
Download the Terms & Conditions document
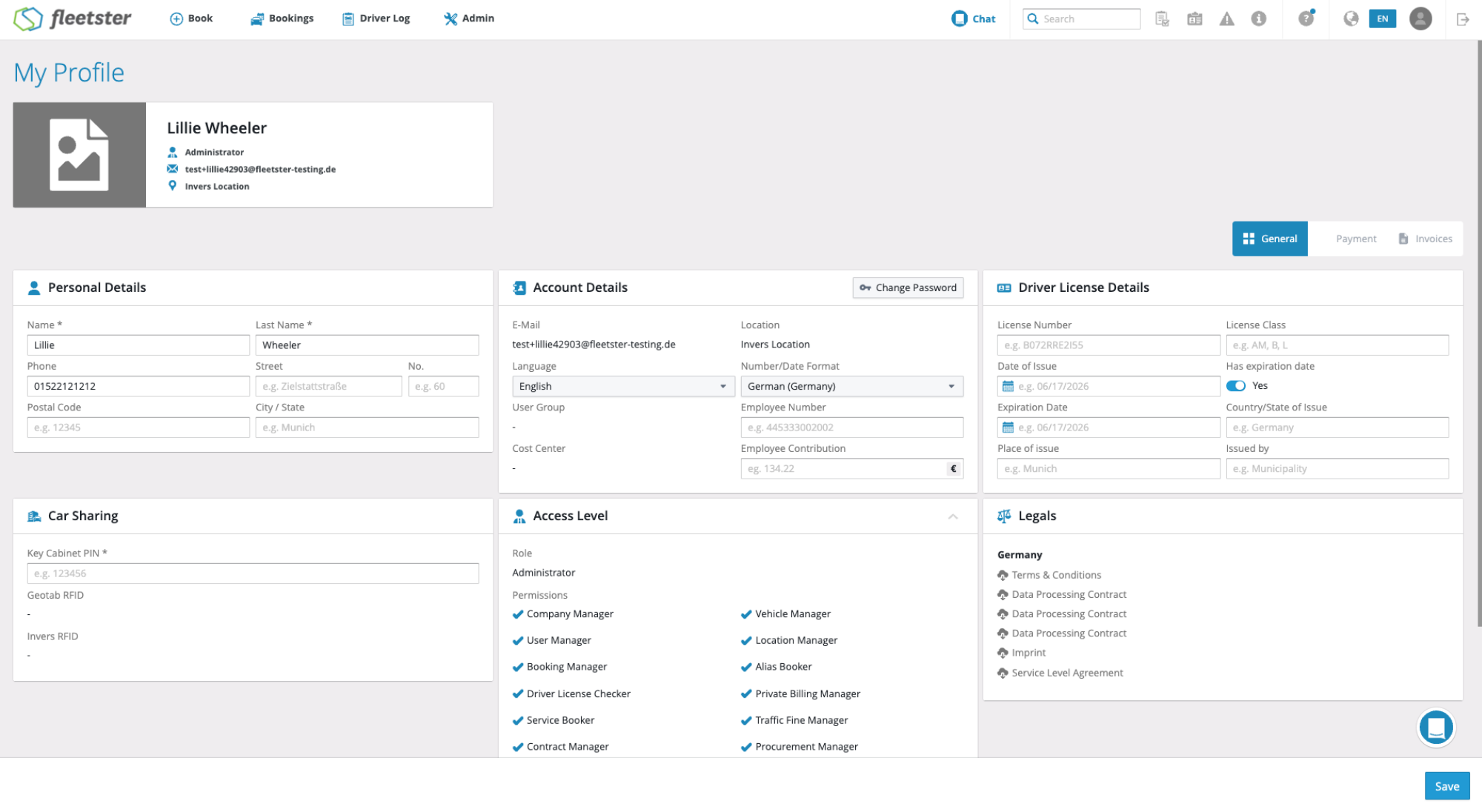pyautogui.click(x=1049, y=575)
